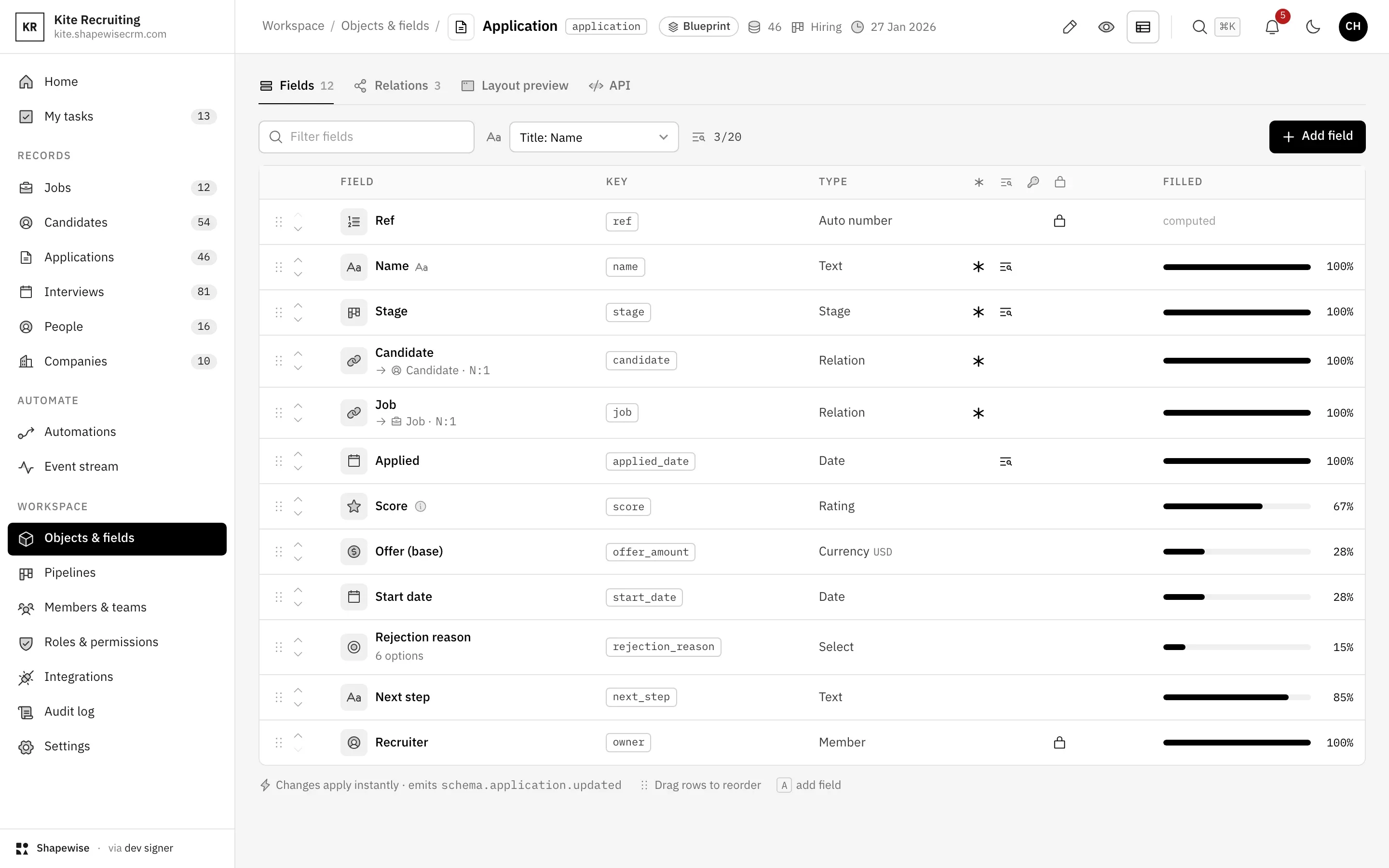This screenshot has width=1389, height=868.
Task: Go to Pipelines in the sidebar
Action: pos(117,573)
